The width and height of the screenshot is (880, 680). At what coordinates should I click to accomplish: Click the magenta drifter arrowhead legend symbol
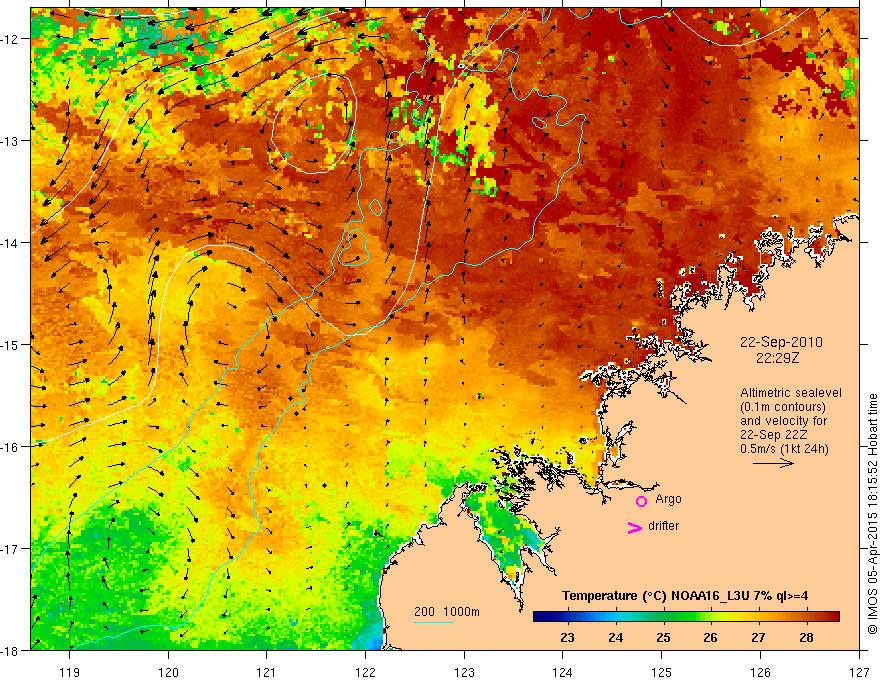[634, 527]
